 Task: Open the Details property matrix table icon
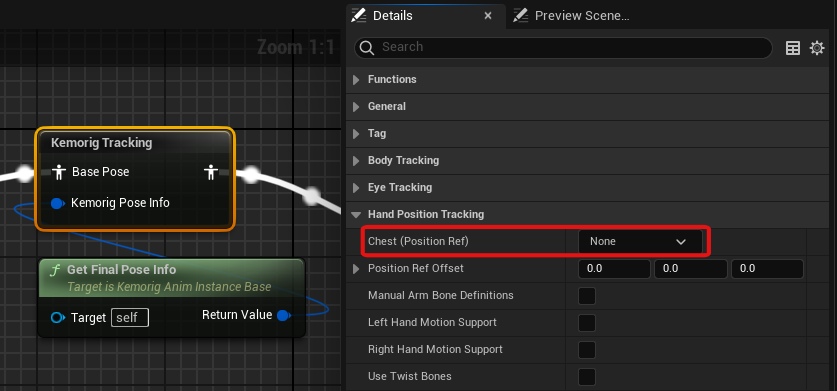[x=793, y=48]
